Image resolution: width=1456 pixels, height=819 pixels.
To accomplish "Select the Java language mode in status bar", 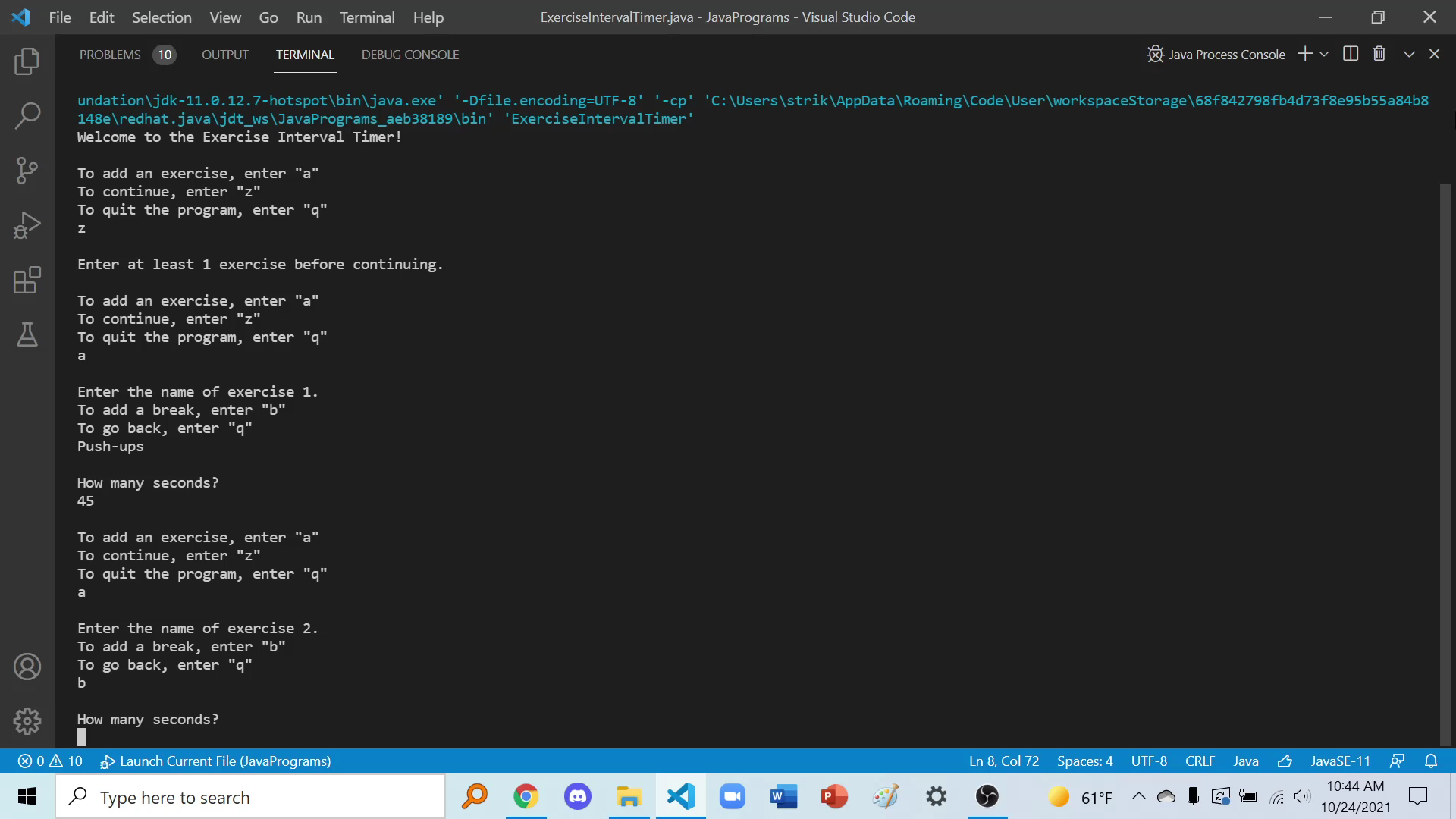I will click(1245, 761).
